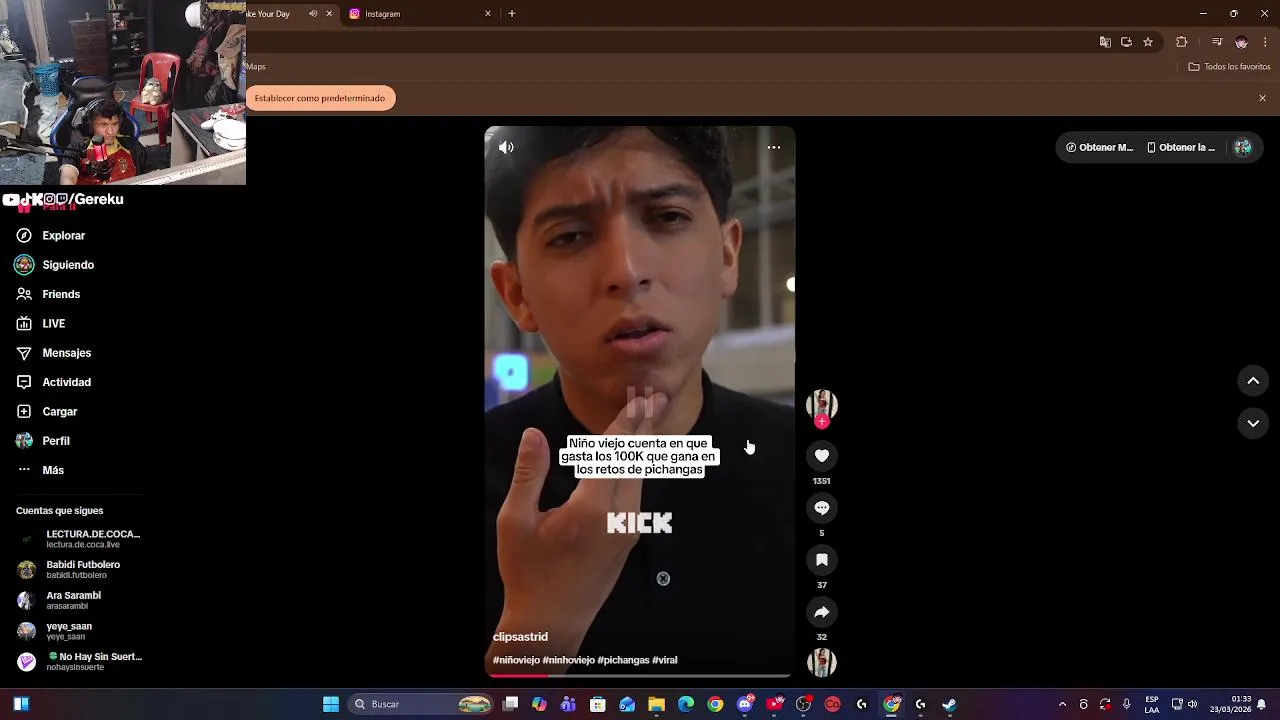
Task: Open No Hay Sin Suerte account
Action: pos(80,662)
